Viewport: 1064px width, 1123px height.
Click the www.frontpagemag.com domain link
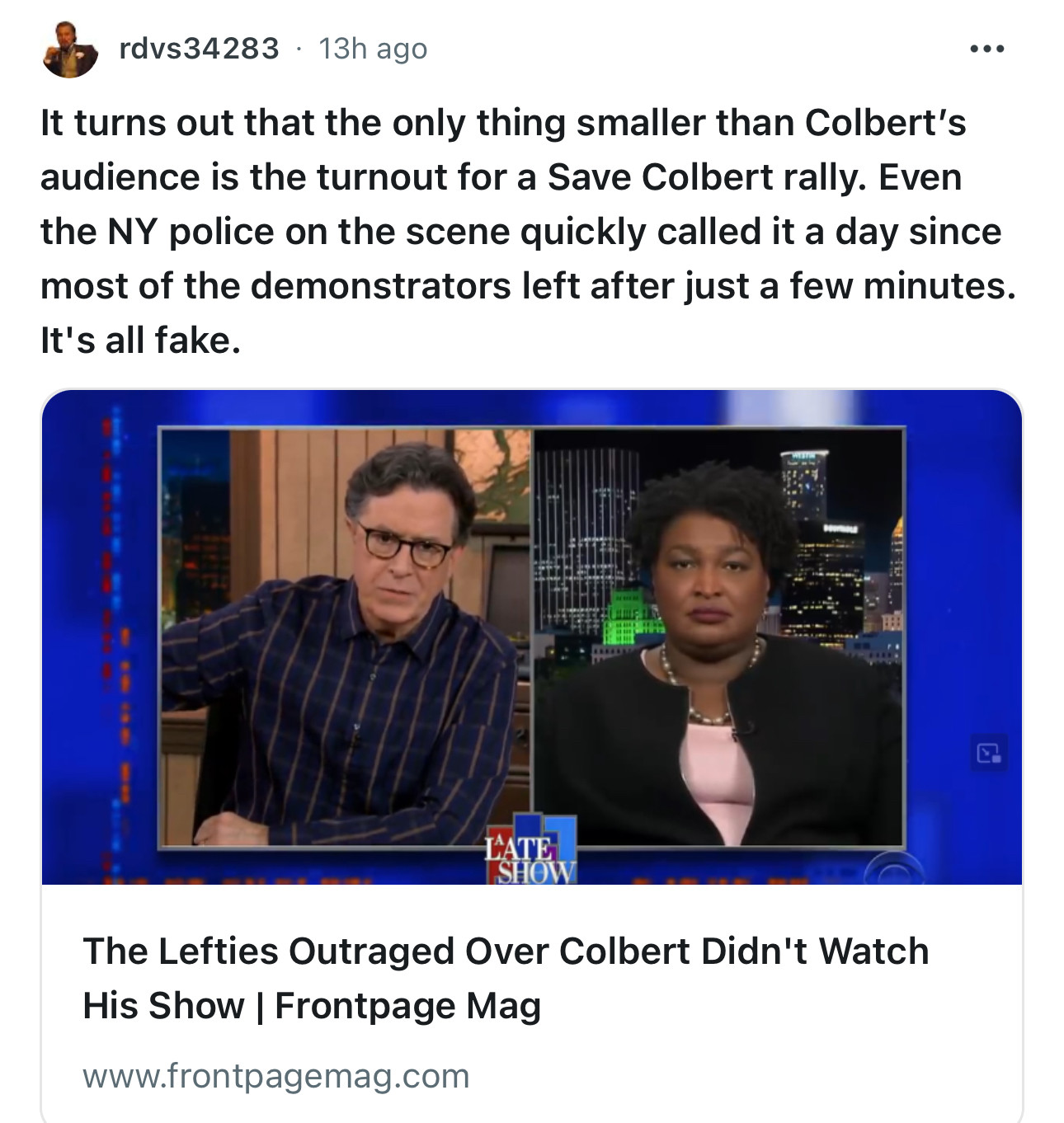(x=276, y=1076)
